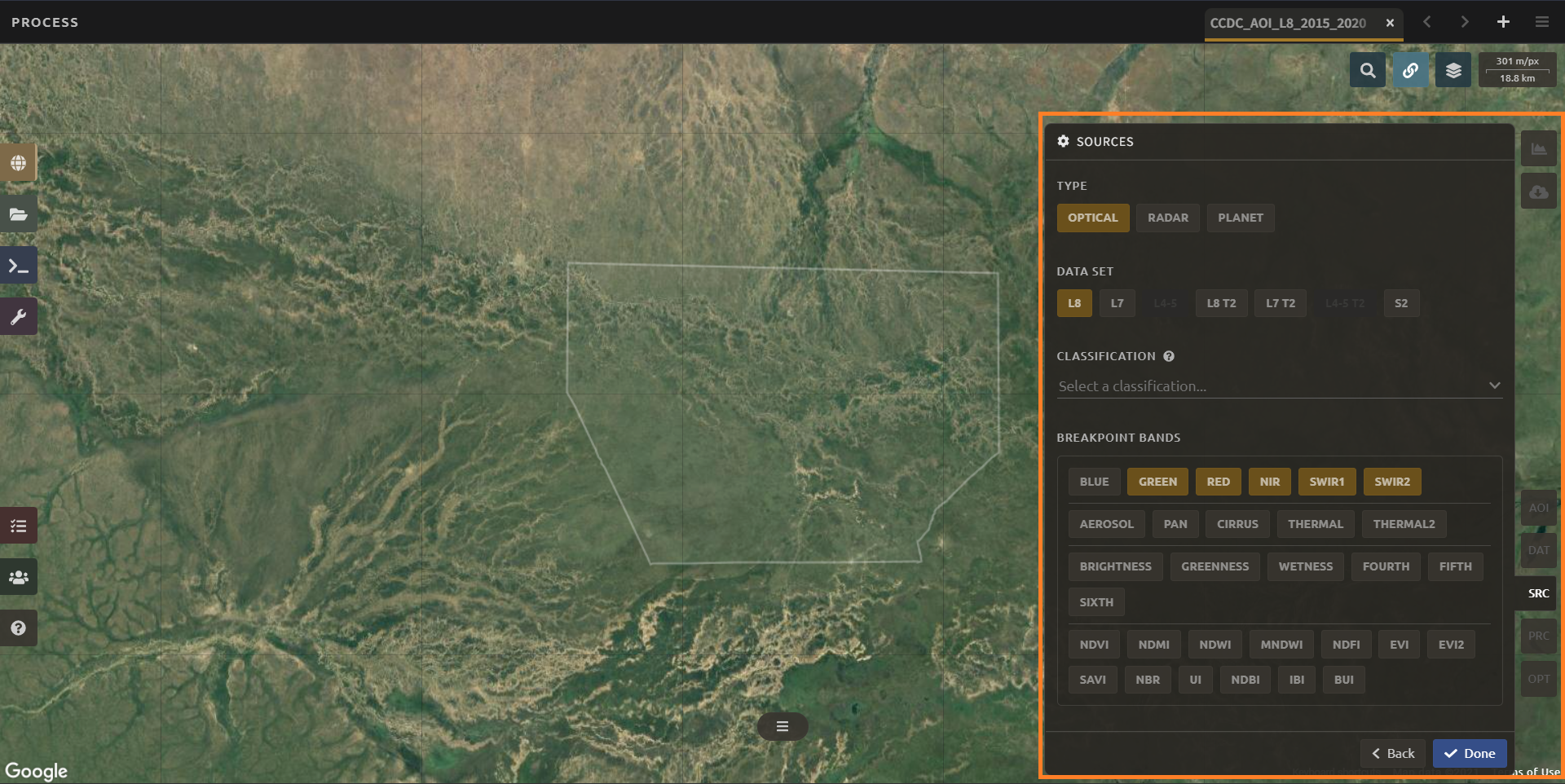
Task: Toggle the linked maps chain icon
Action: [x=1410, y=71]
